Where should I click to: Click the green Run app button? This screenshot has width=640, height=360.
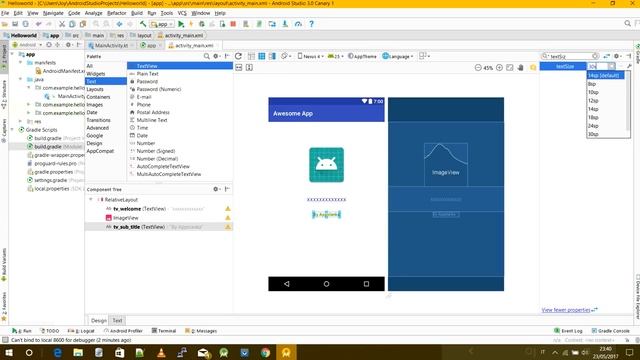[x=181, y=24]
